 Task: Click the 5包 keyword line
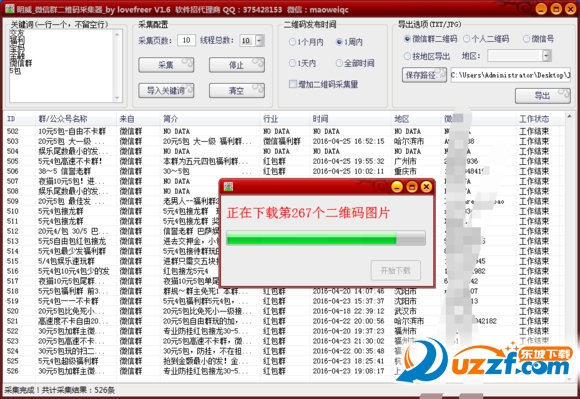coord(16,71)
